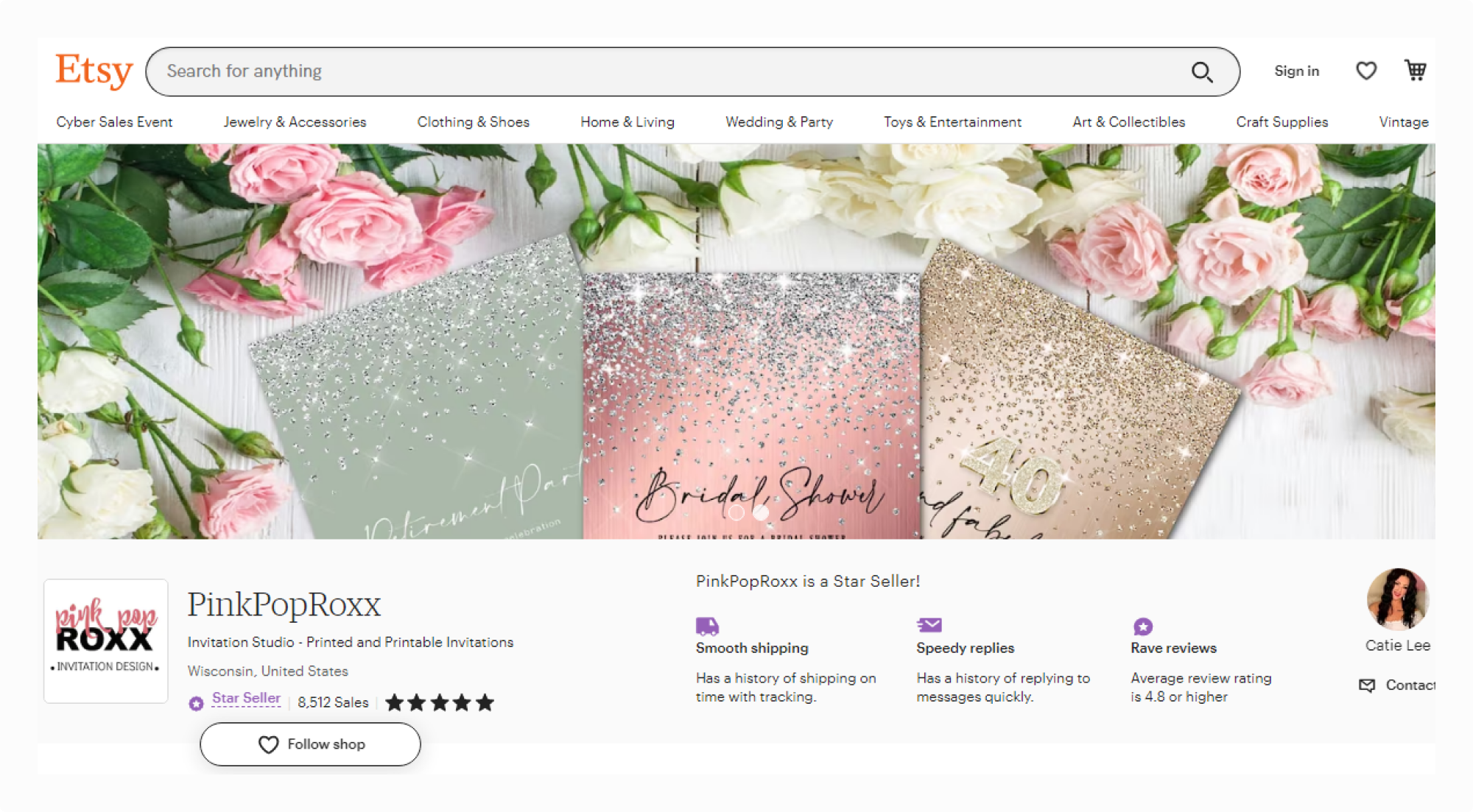Open Clothing & Shoes category

coord(473,122)
